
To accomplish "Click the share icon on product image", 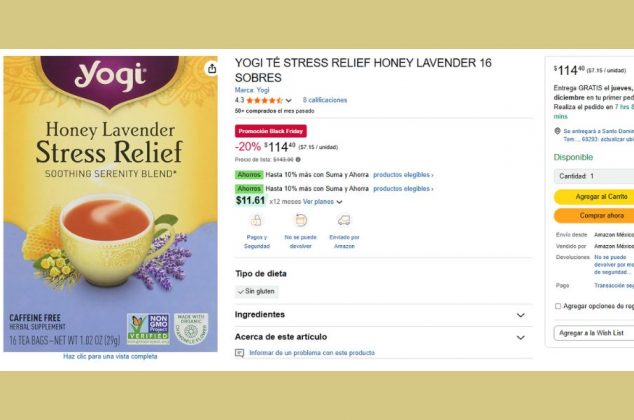I will [212, 69].
